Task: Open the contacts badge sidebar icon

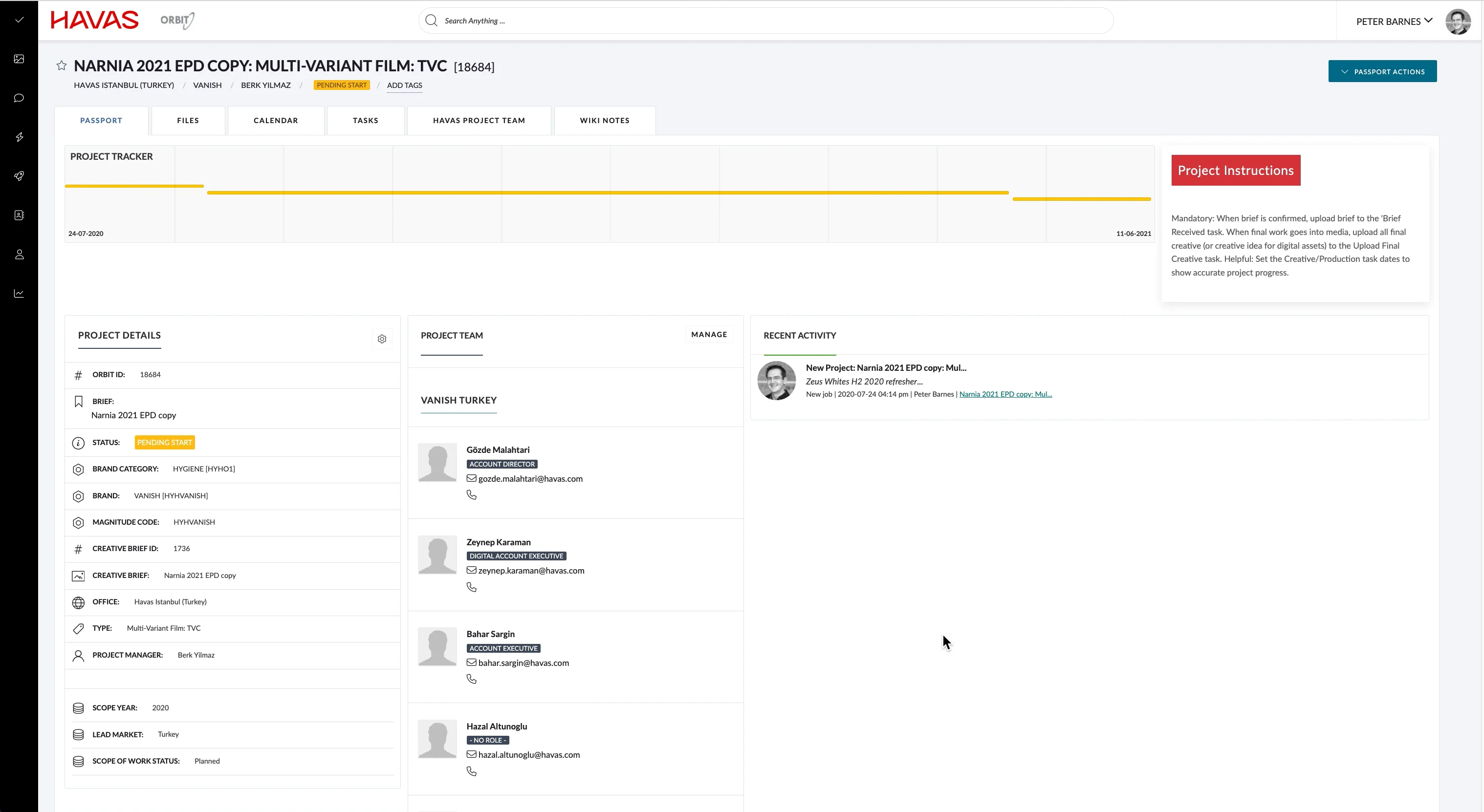Action: click(x=19, y=215)
